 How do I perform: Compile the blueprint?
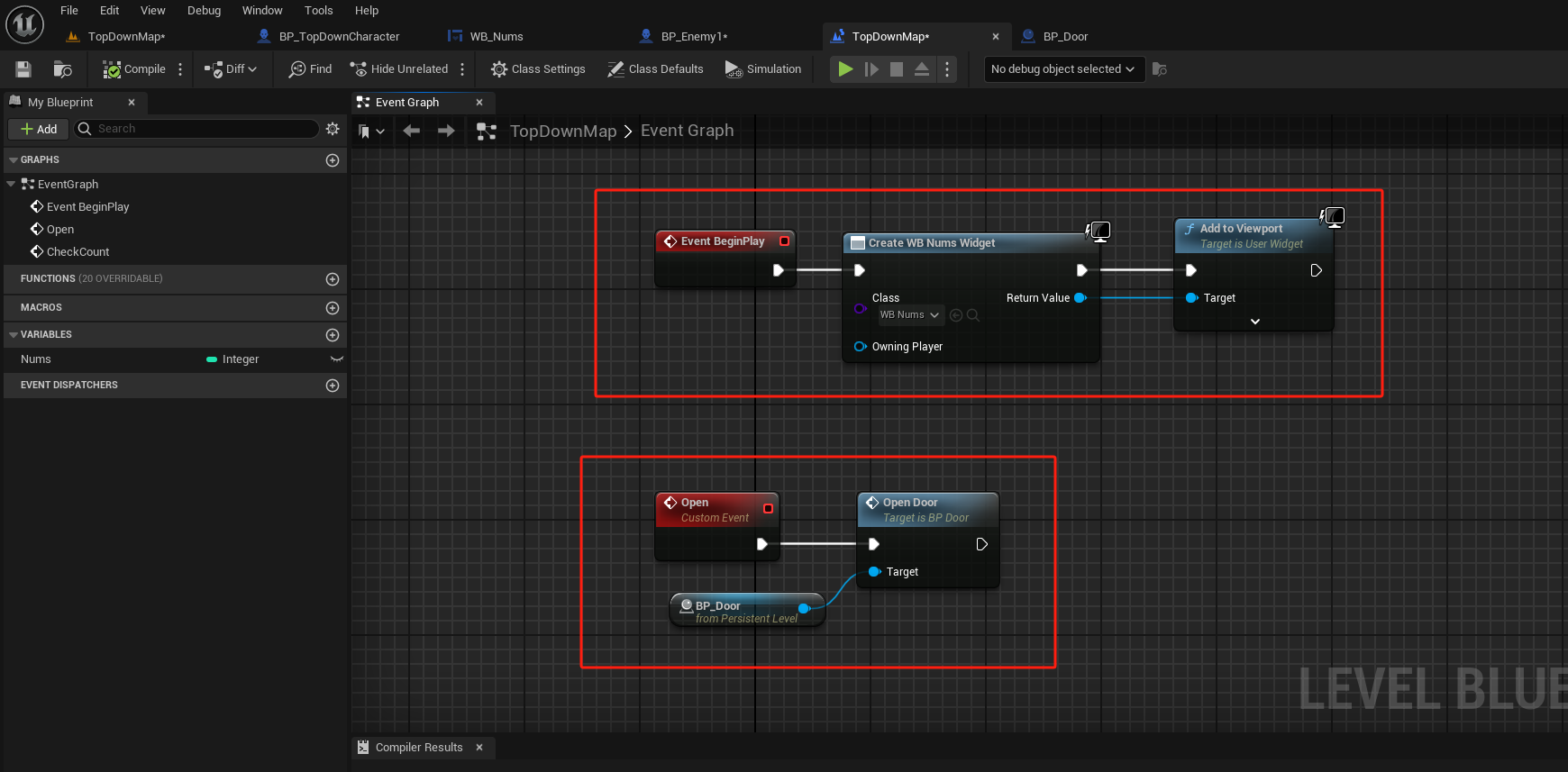(134, 69)
